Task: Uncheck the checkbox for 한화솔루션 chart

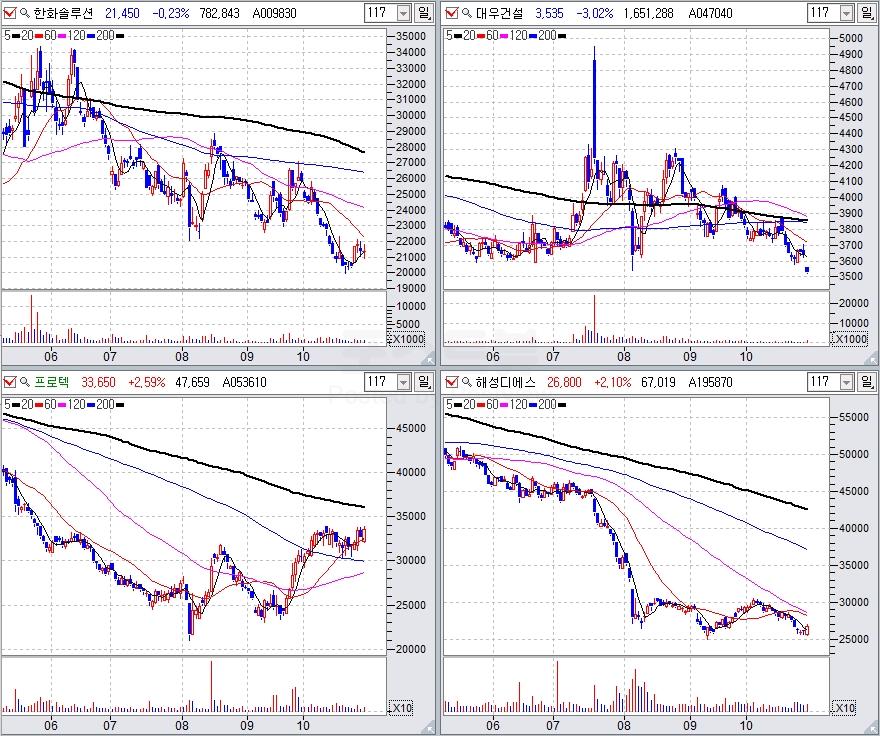Action: coord(9,13)
